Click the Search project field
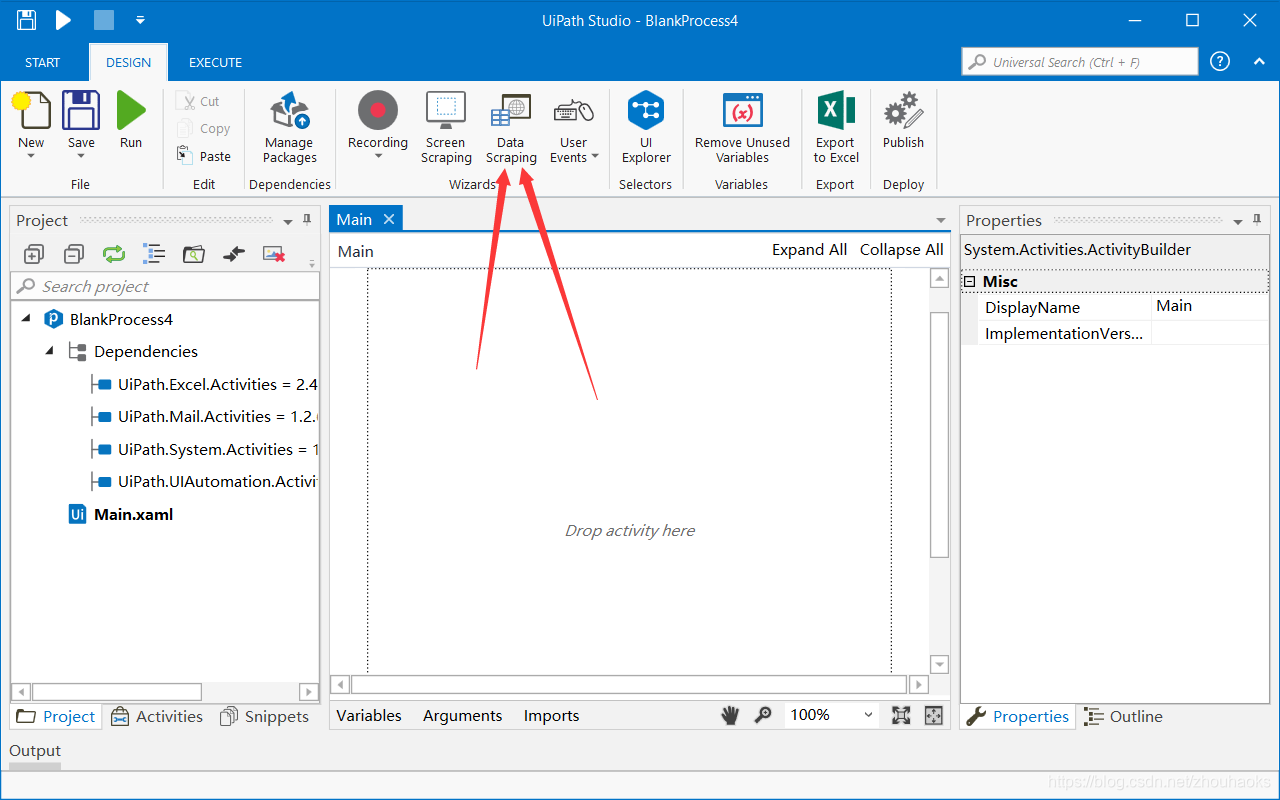The image size is (1280, 800). tap(165, 286)
